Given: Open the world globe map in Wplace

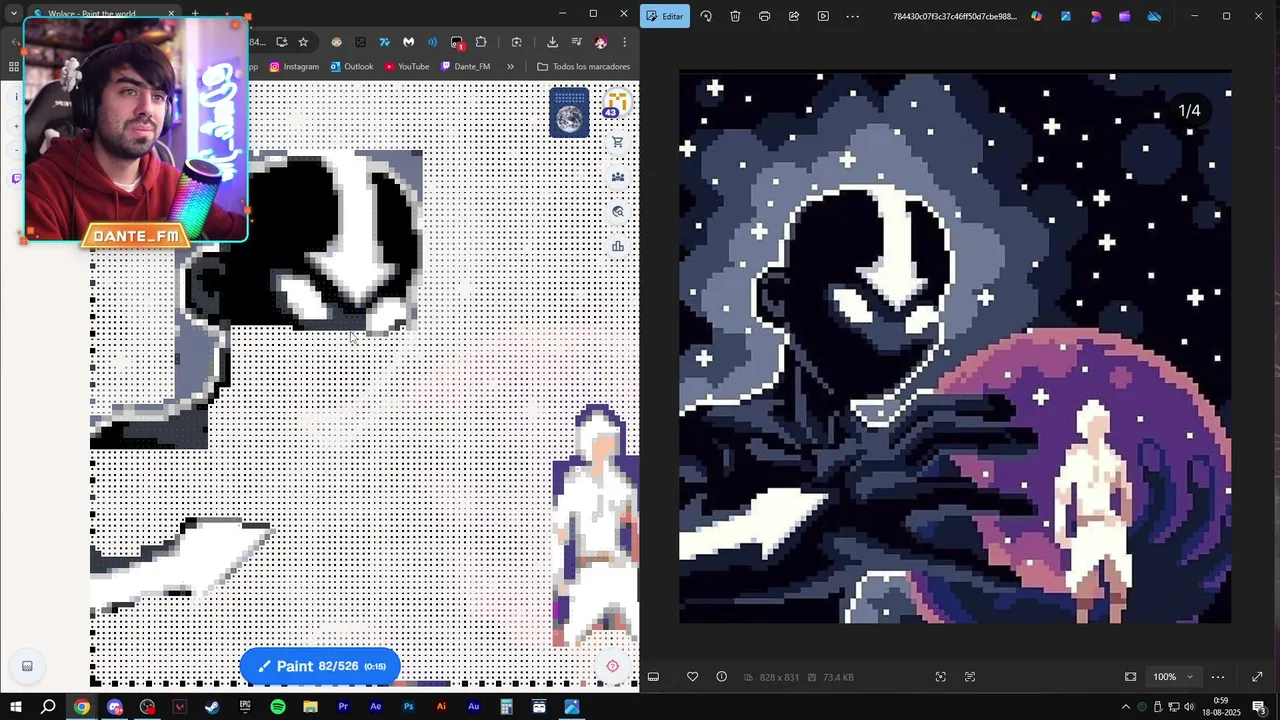Looking at the screenshot, I should 569,113.
